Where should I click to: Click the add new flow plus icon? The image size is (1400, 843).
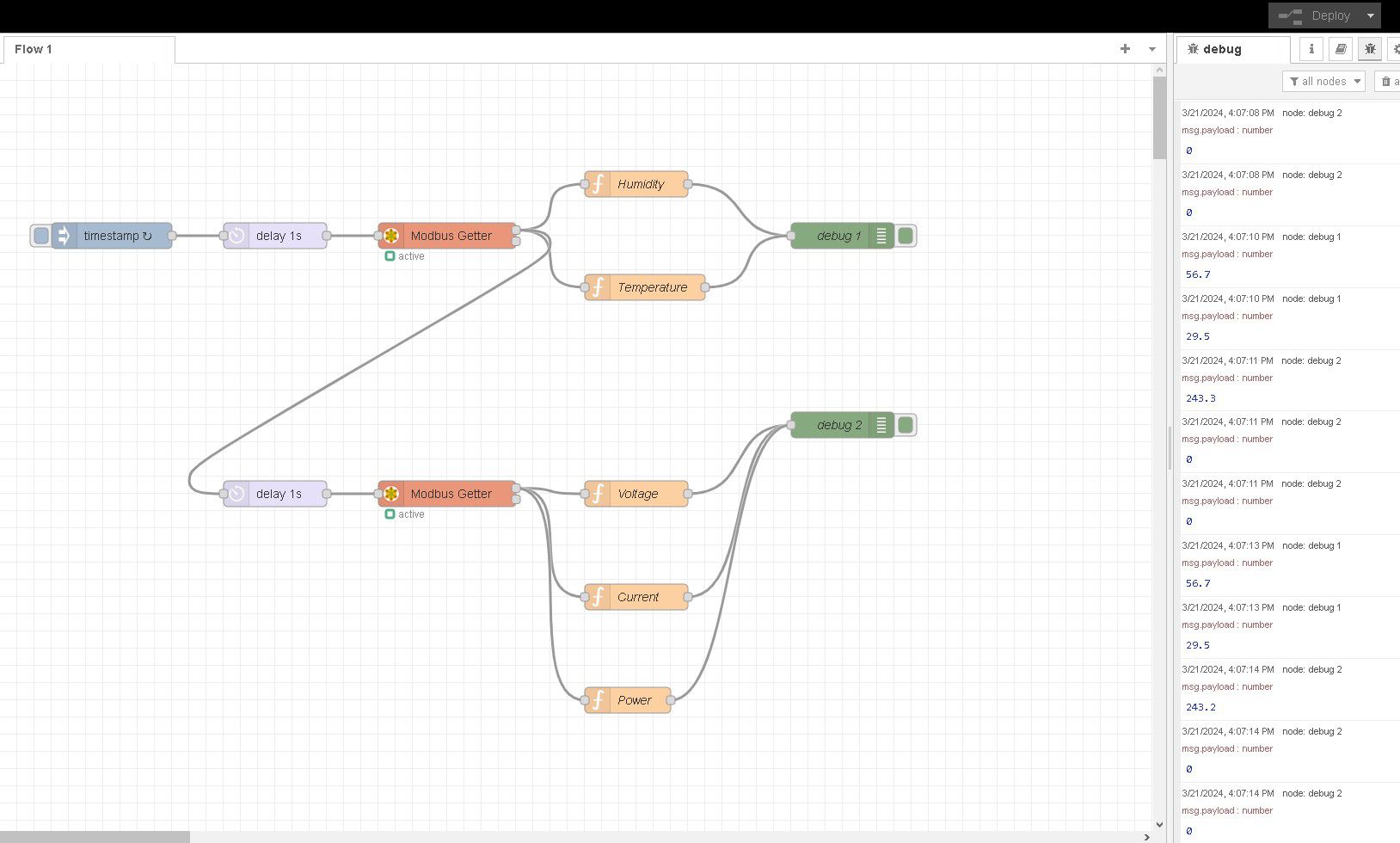coord(1125,49)
